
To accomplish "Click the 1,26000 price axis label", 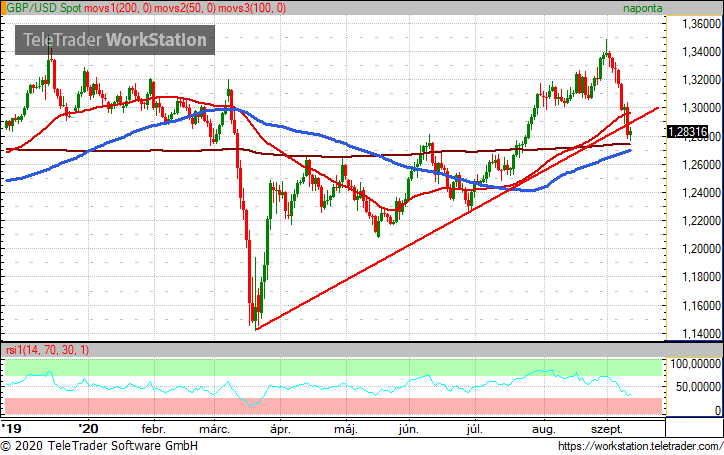I will [701, 164].
